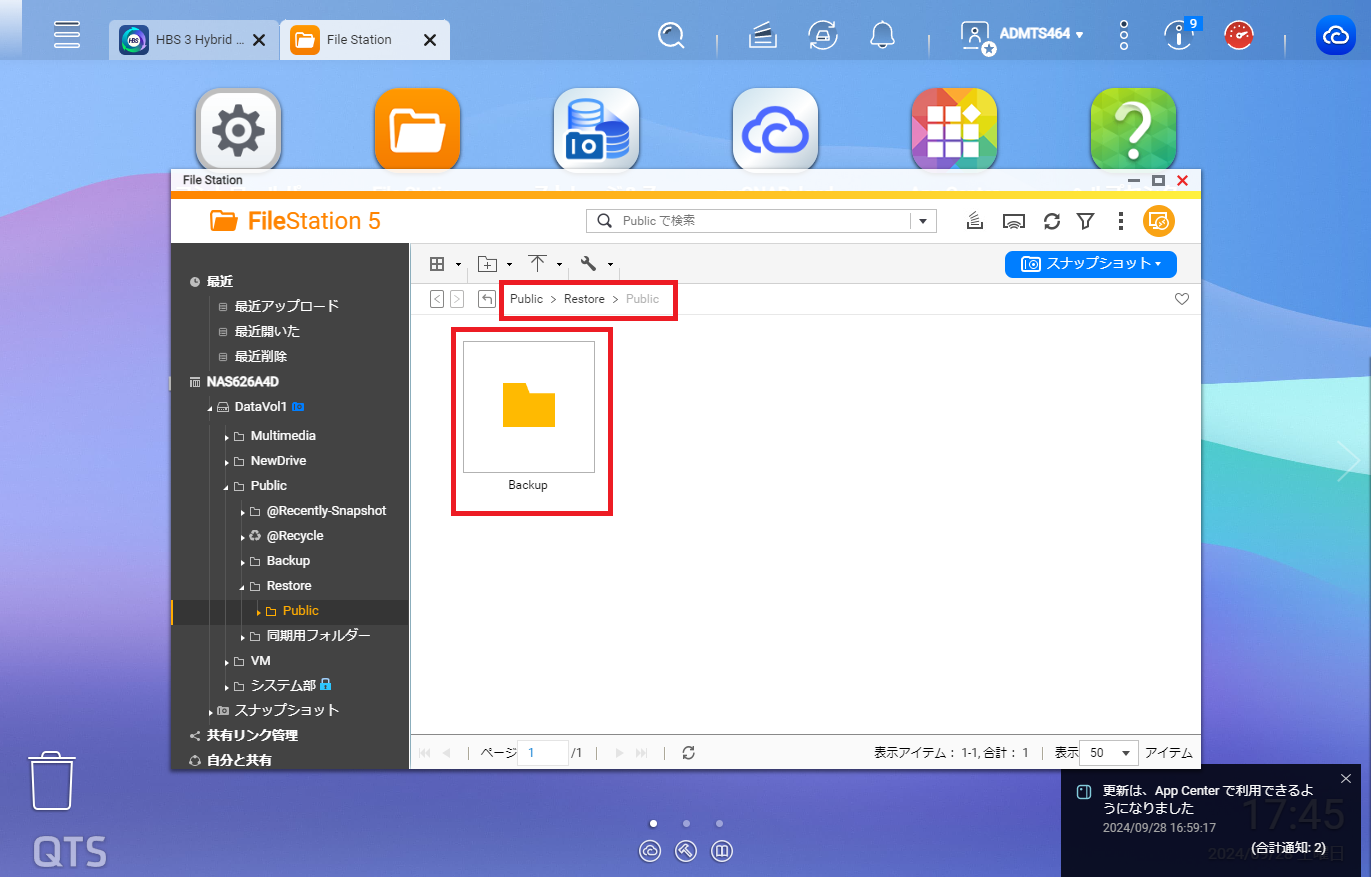Select システム部 locked folder
Image resolution: width=1371 pixels, height=877 pixels.
(283, 686)
